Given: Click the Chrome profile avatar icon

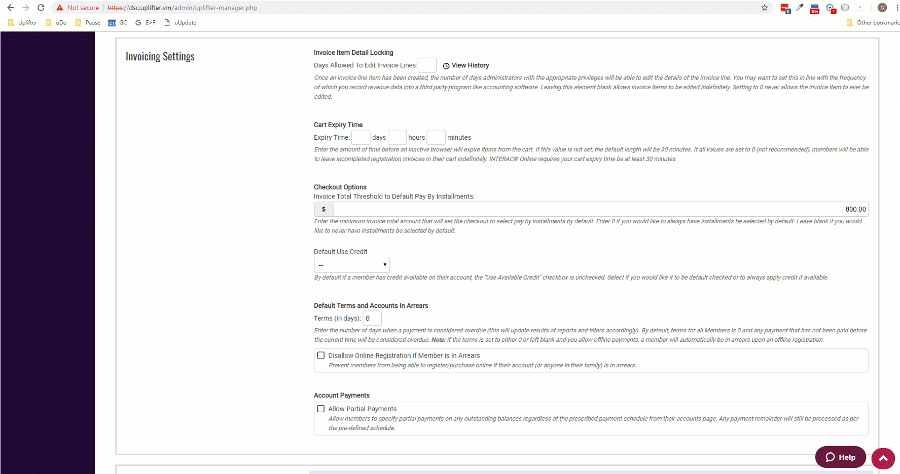Looking at the screenshot, I should pos(881,6).
